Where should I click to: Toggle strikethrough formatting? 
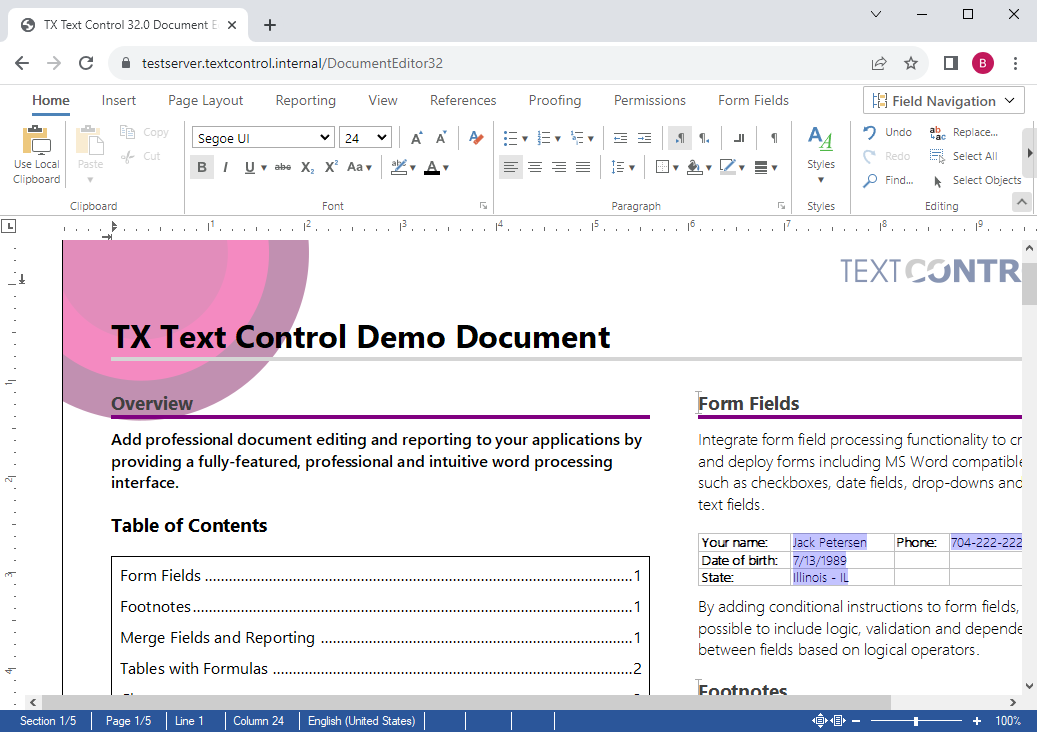click(x=283, y=168)
